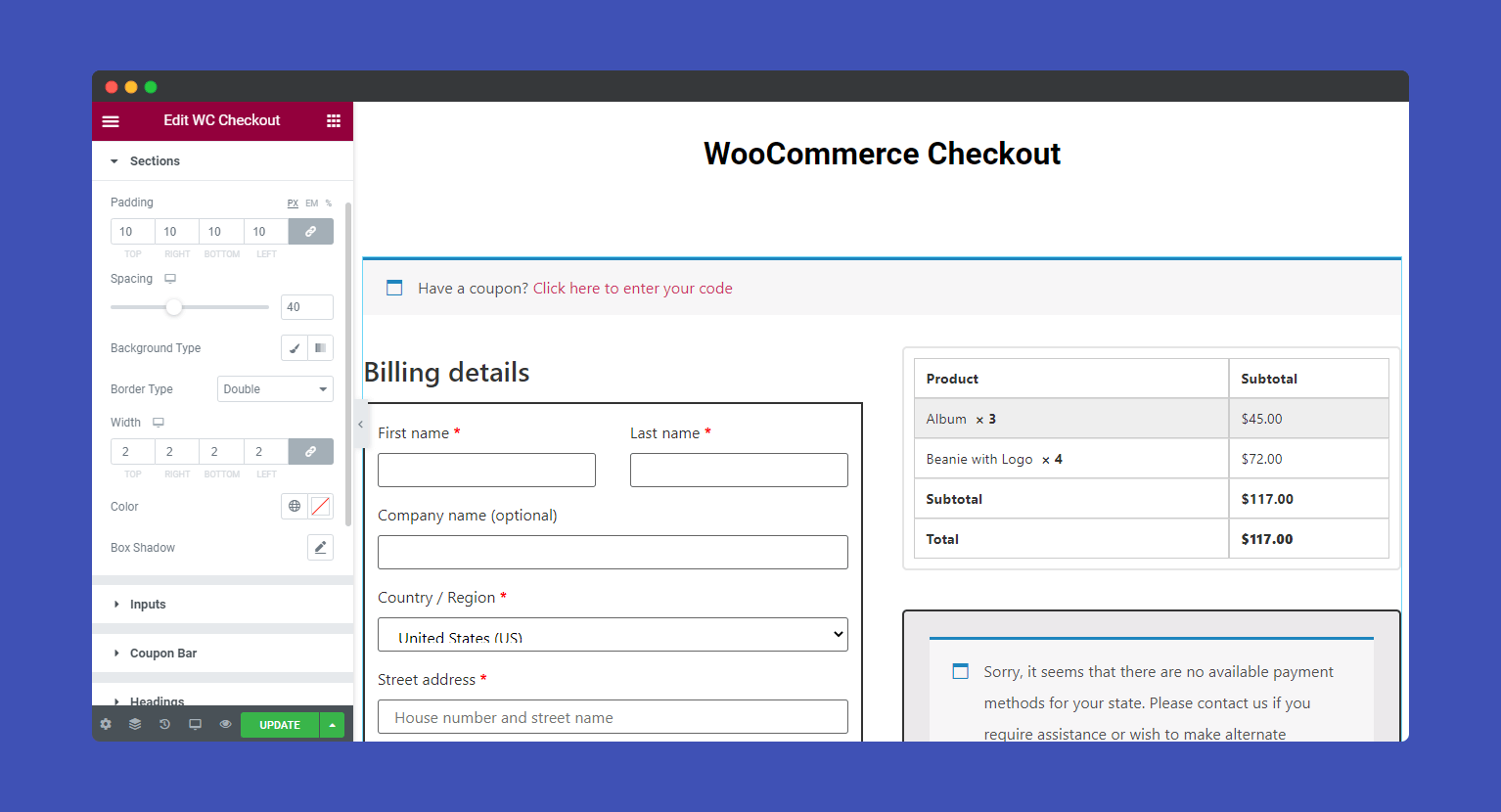Click the First name input field
This screenshot has width=1501, height=812.
pos(486,470)
